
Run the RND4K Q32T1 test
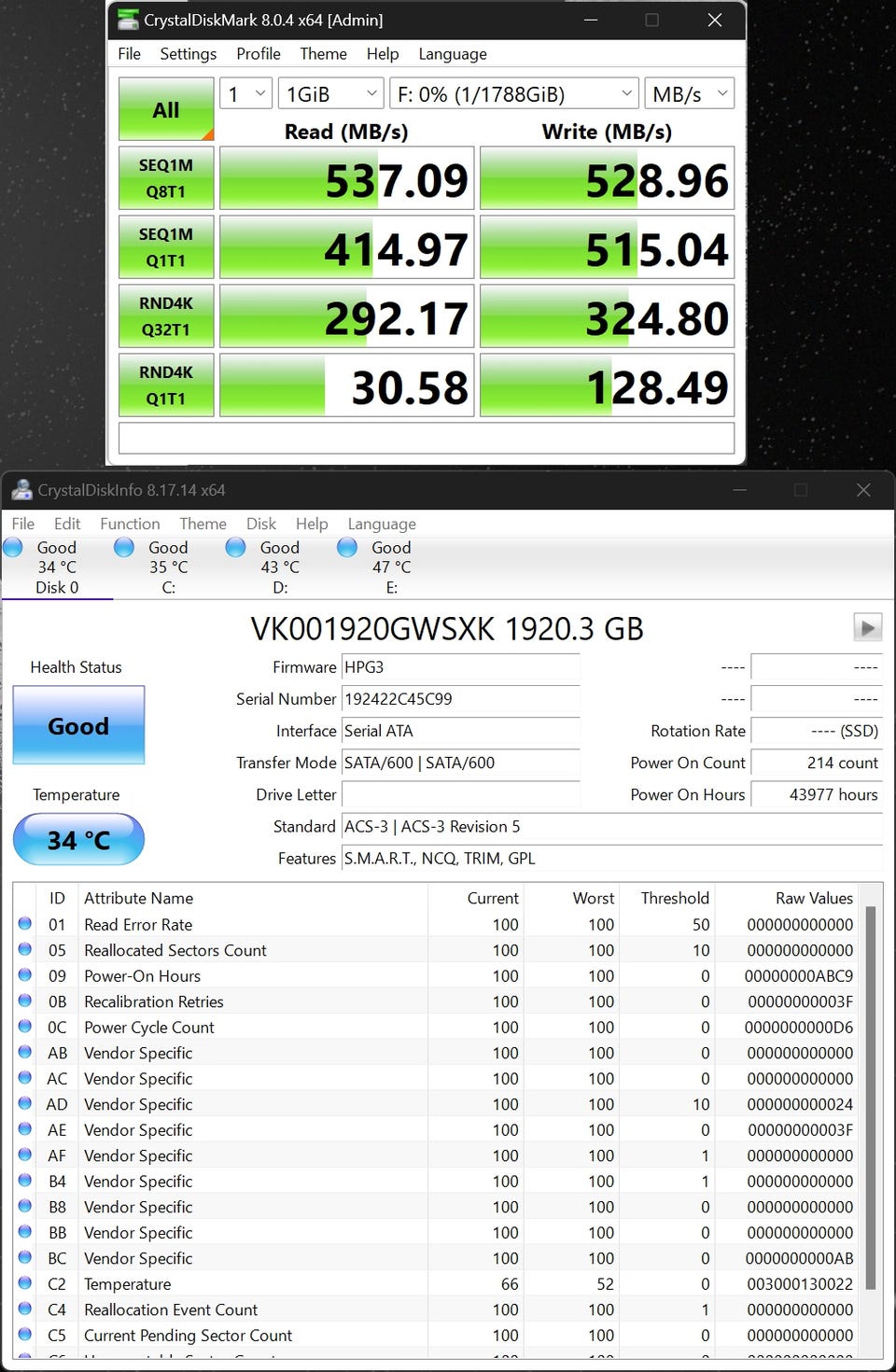point(166,316)
